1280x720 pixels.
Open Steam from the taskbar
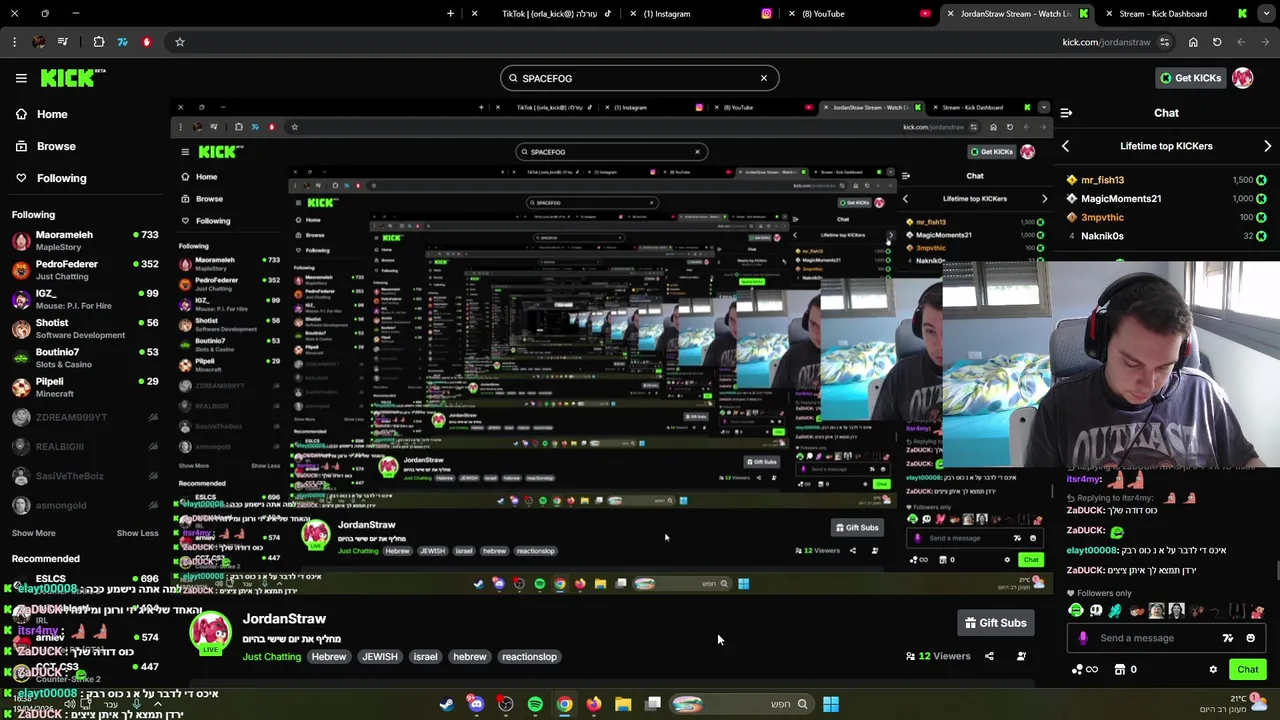click(x=446, y=704)
